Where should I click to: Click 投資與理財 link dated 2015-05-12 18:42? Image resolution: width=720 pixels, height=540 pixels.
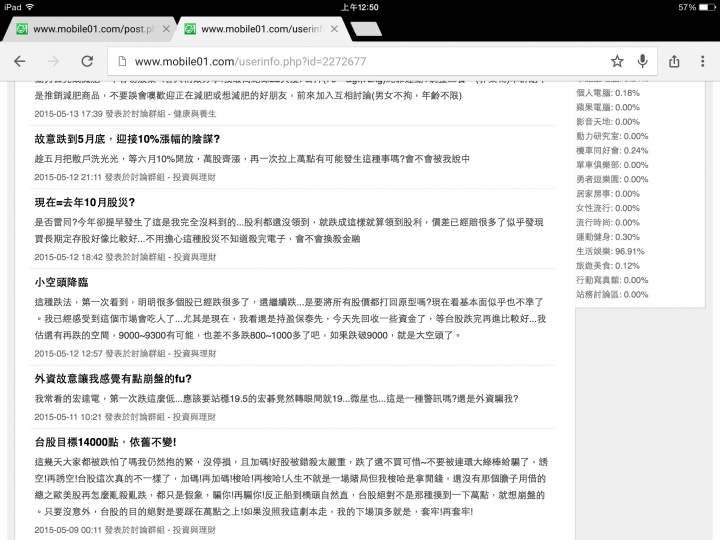tap(194, 257)
